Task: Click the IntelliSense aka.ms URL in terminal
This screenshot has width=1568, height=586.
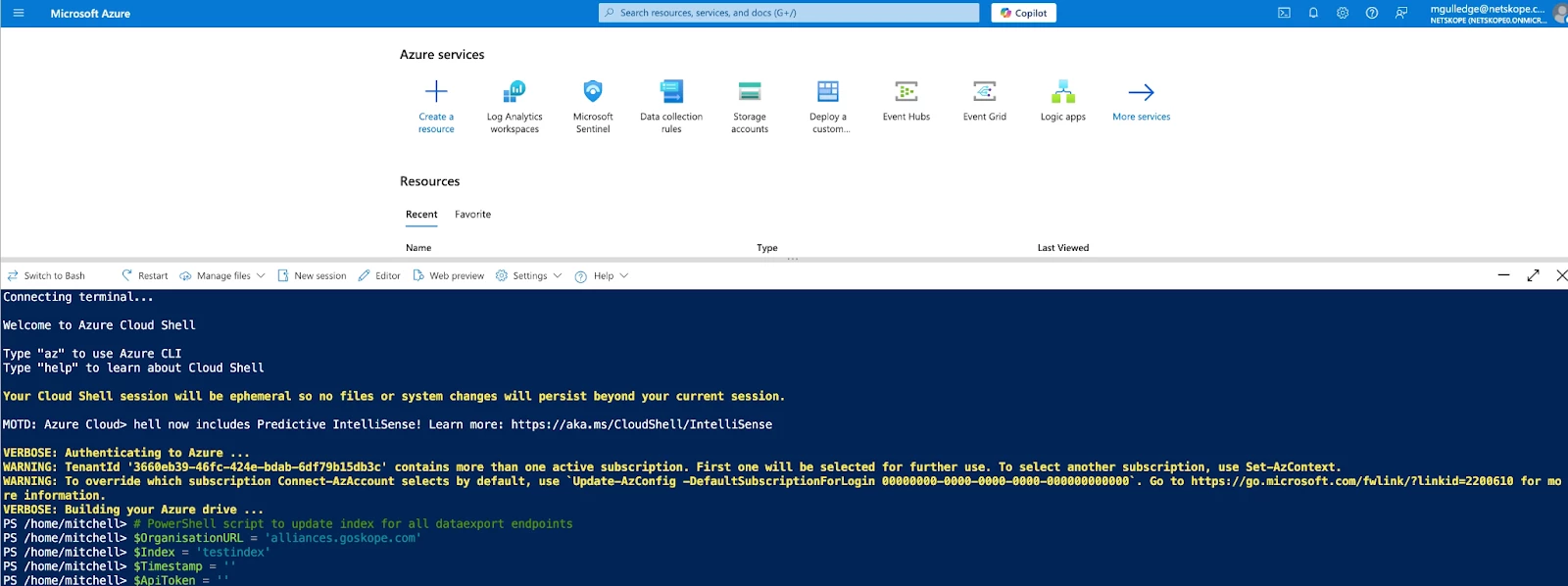Action: pyautogui.click(x=641, y=424)
